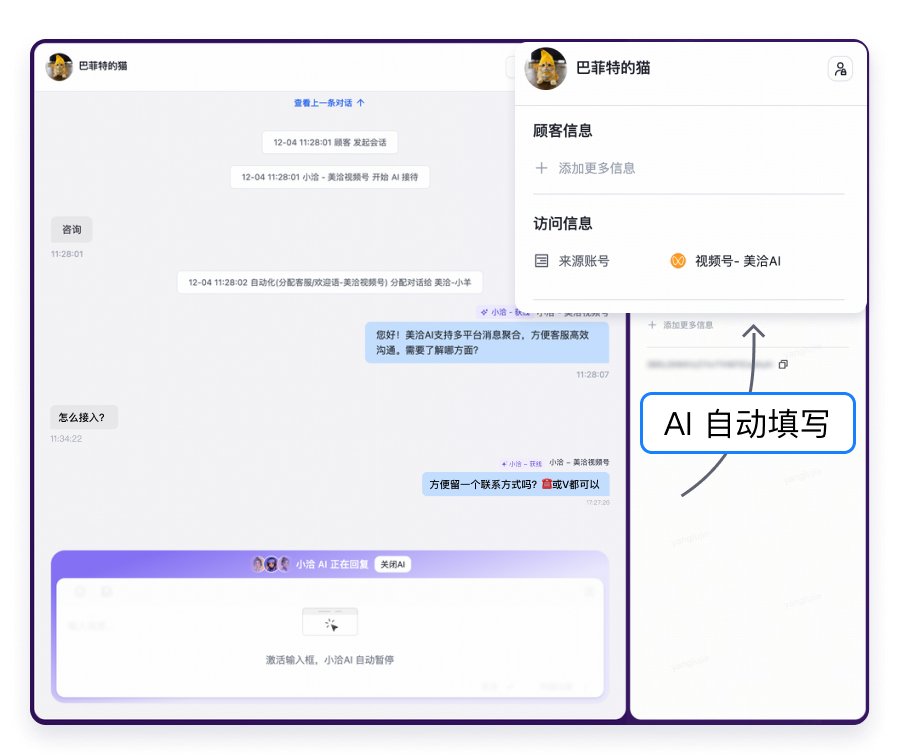
Task: Click the 方便留一个联系方式吗 reply bubble
Action: tap(515, 485)
